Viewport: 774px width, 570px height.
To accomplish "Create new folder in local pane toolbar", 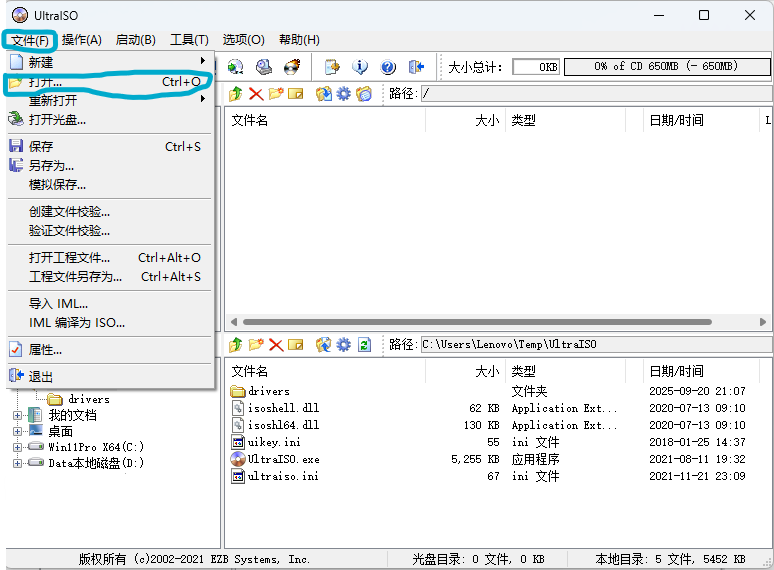I will pyautogui.click(x=256, y=344).
